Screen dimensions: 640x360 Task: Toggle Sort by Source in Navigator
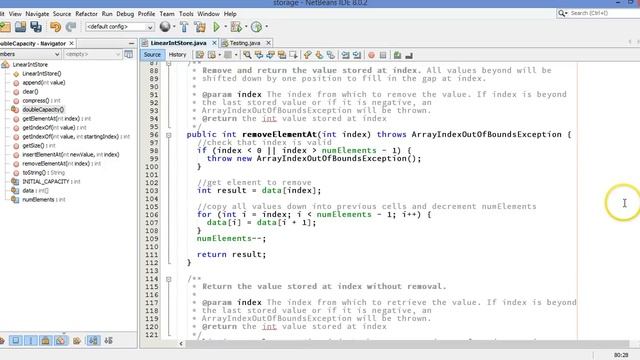(109, 340)
